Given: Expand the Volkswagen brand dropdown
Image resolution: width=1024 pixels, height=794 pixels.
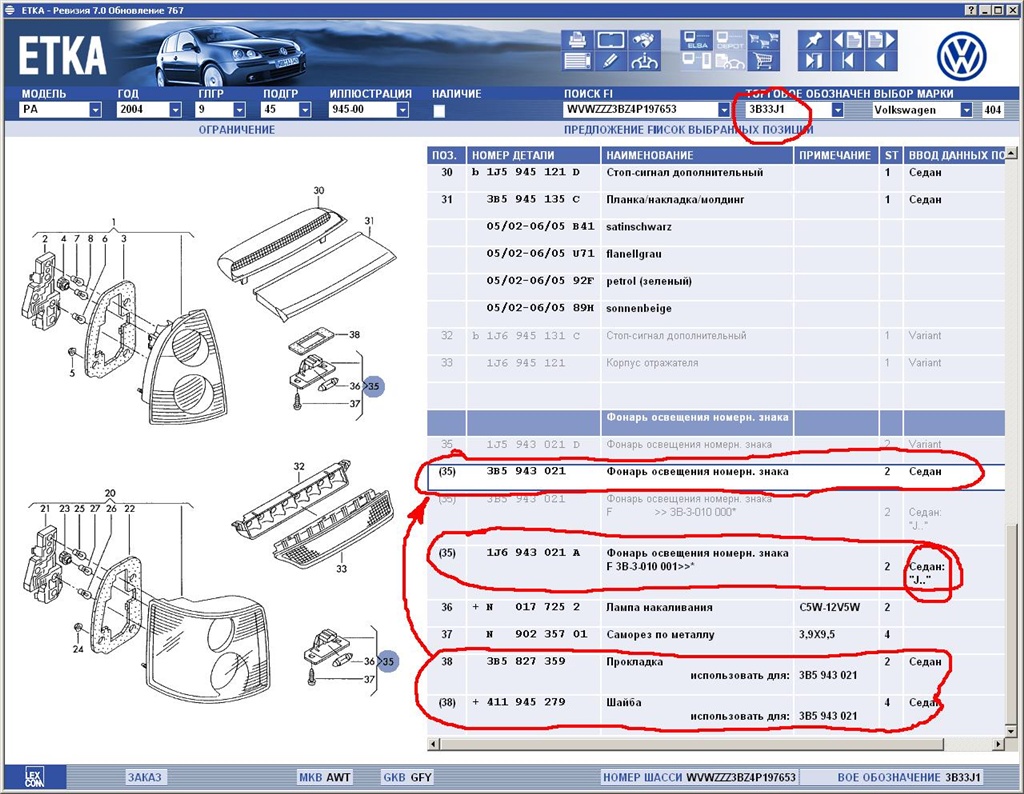Looking at the screenshot, I should 966,110.
